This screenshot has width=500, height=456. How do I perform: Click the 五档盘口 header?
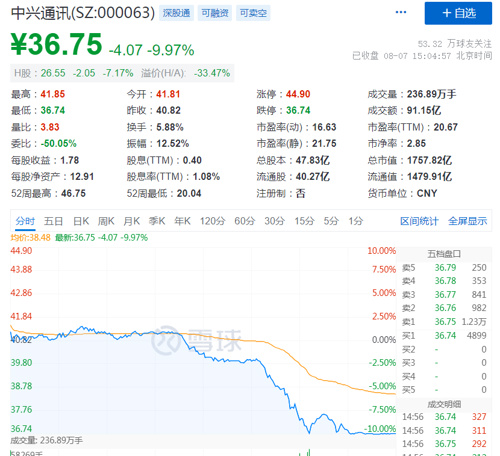pos(444,254)
